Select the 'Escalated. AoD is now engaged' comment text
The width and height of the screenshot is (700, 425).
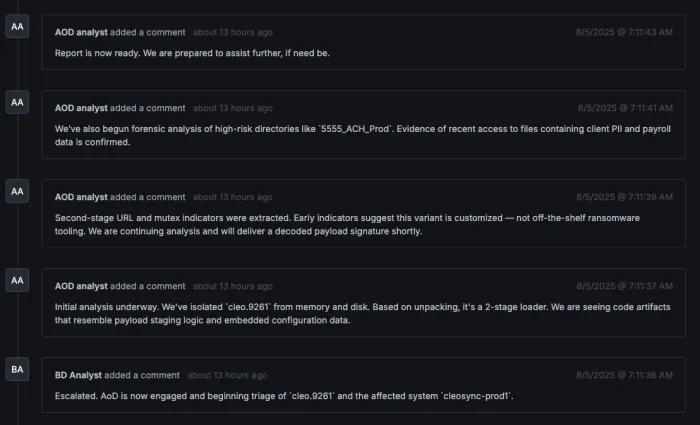(x=284, y=396)
